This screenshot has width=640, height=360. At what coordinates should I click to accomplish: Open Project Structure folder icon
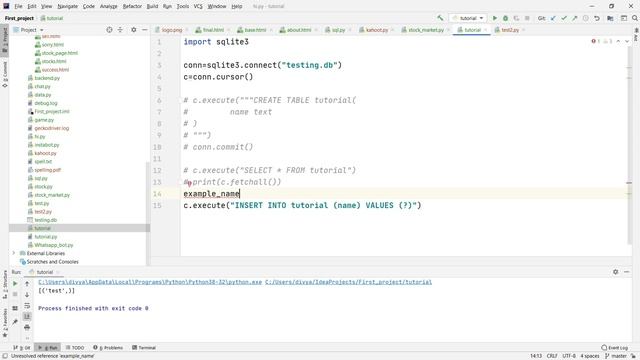(610, 18)
